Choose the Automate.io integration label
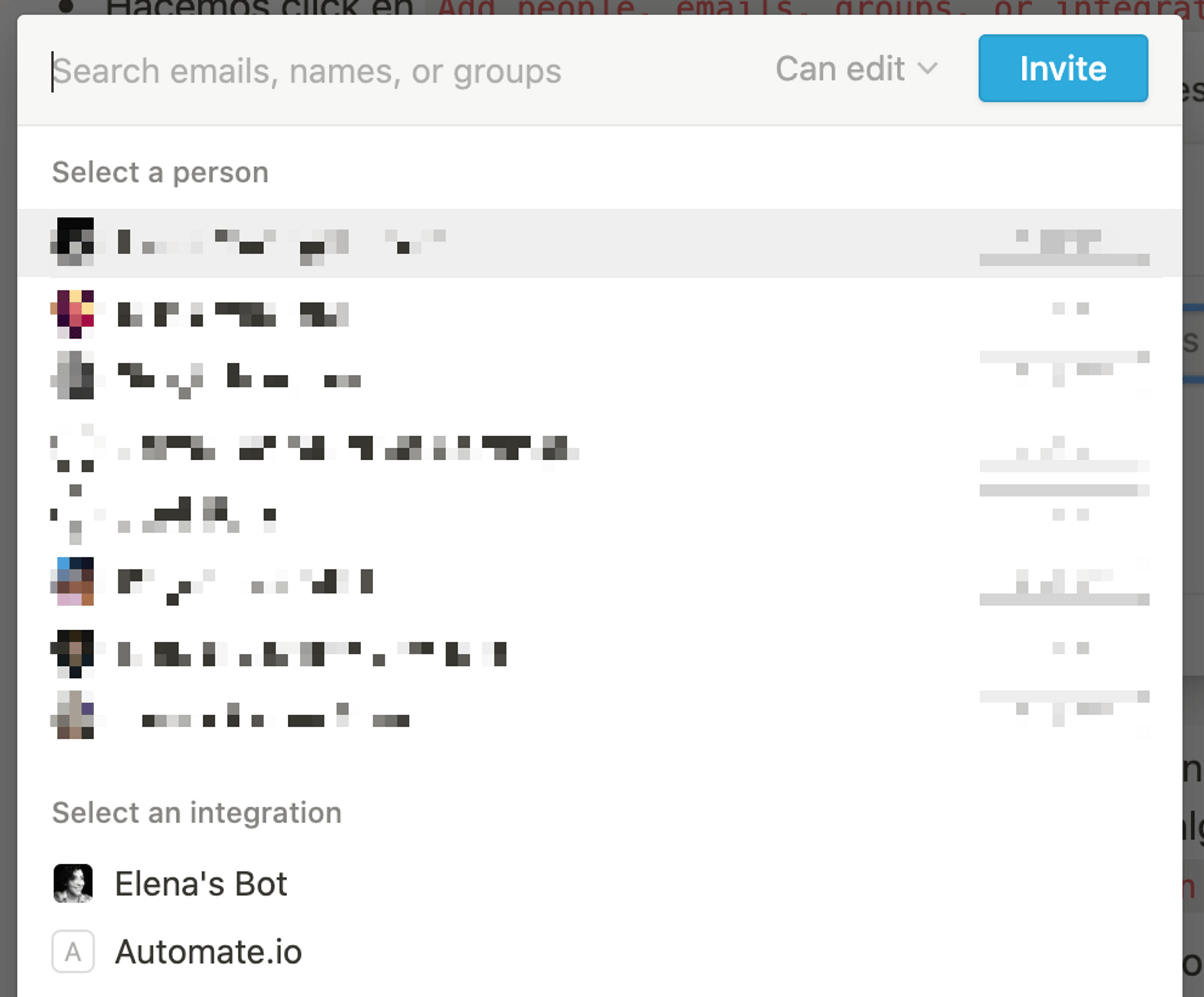The height and width of the screenshot is (997, 1204). 208,952
